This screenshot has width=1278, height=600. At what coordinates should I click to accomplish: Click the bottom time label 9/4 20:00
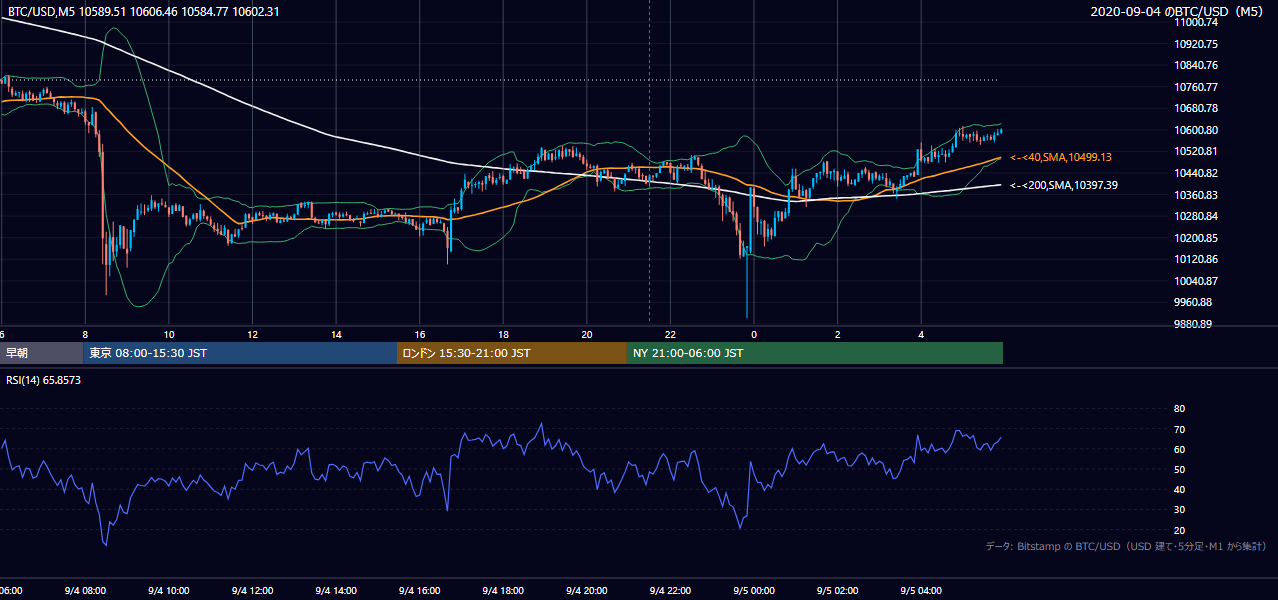click(x=587, y=591)
